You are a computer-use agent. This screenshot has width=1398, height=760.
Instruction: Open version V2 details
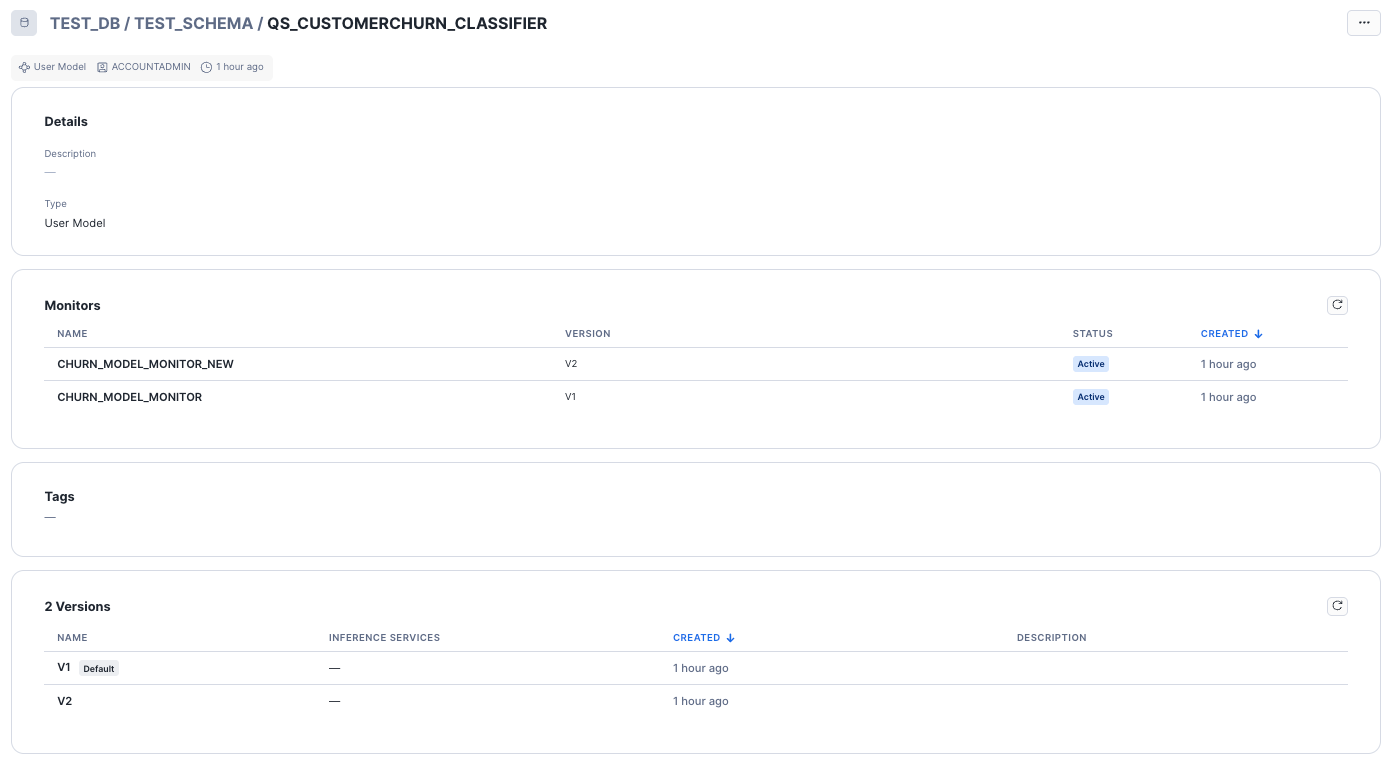pos(64,701)
